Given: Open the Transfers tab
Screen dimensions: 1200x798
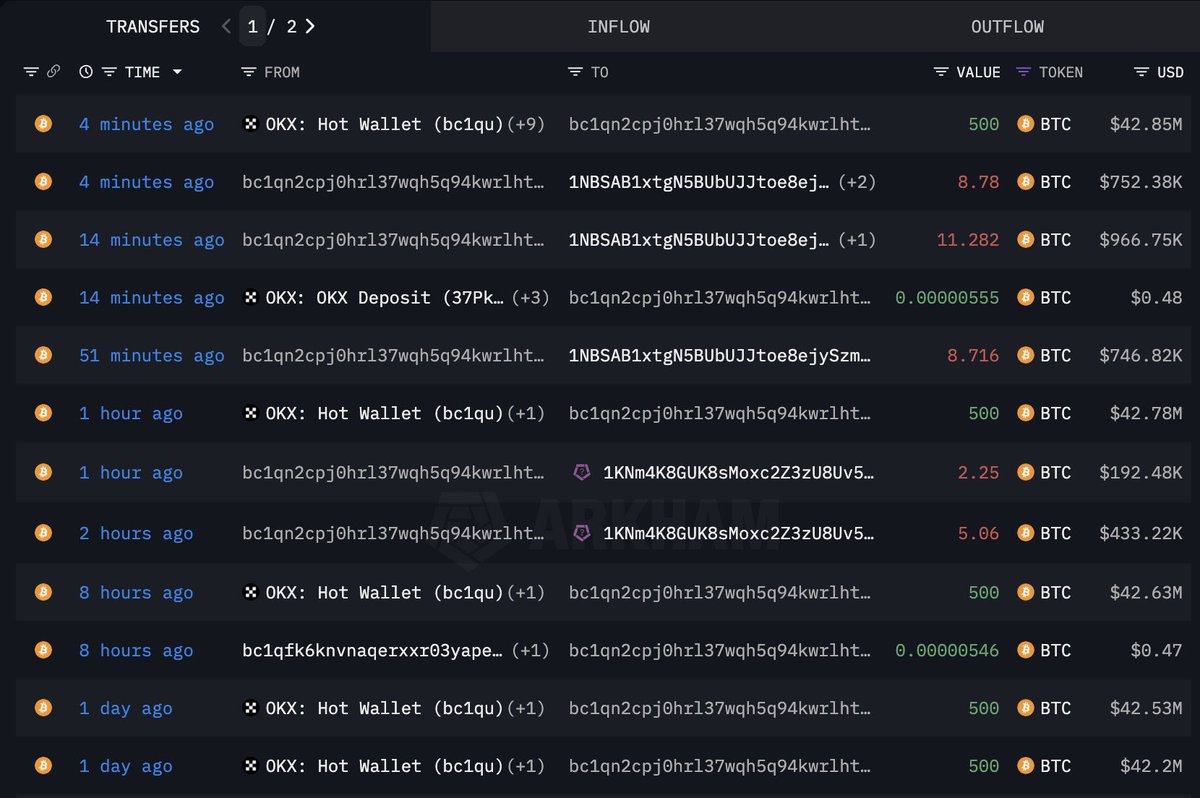Looking at the screenshot, I should pos(153,27).
